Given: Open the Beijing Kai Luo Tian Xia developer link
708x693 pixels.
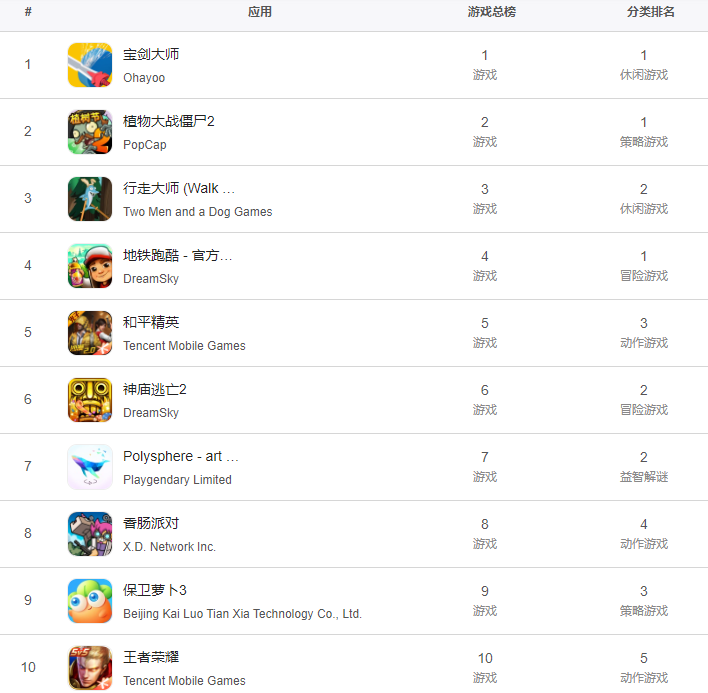Looking at the screenshot, I should click(242, 614).
